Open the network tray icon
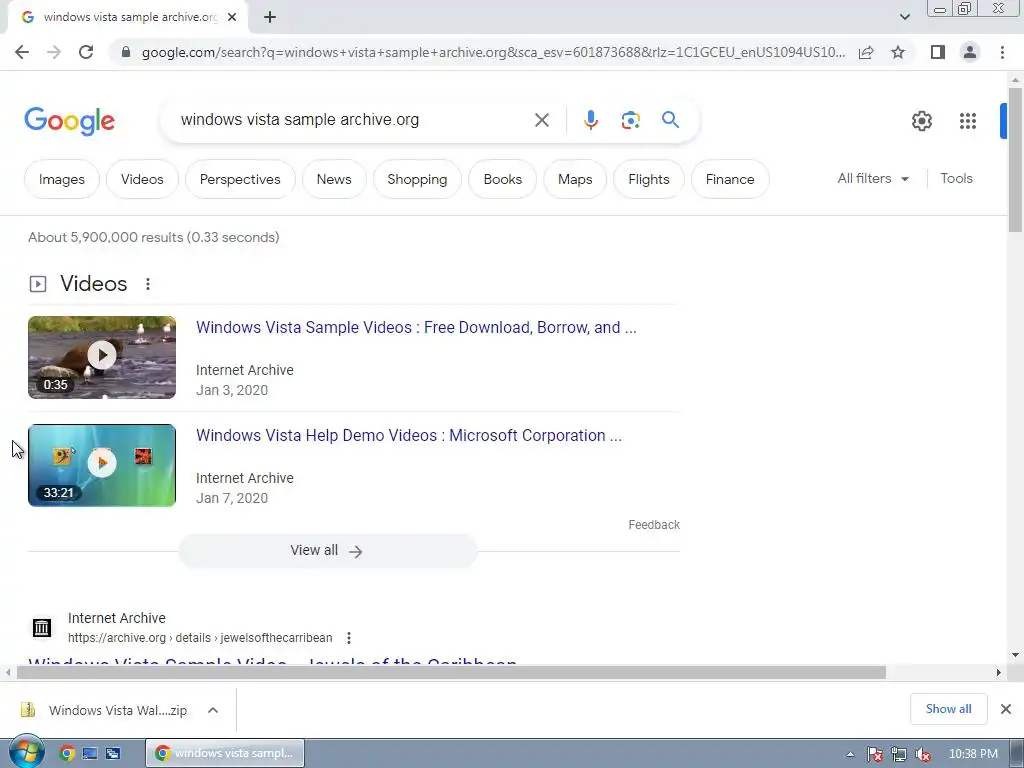 899,754
